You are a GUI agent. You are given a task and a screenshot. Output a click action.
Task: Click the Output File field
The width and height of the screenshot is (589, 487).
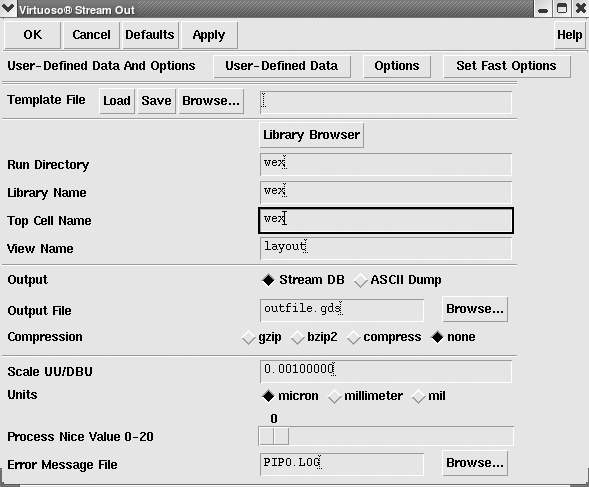click(x=342, y=310)
